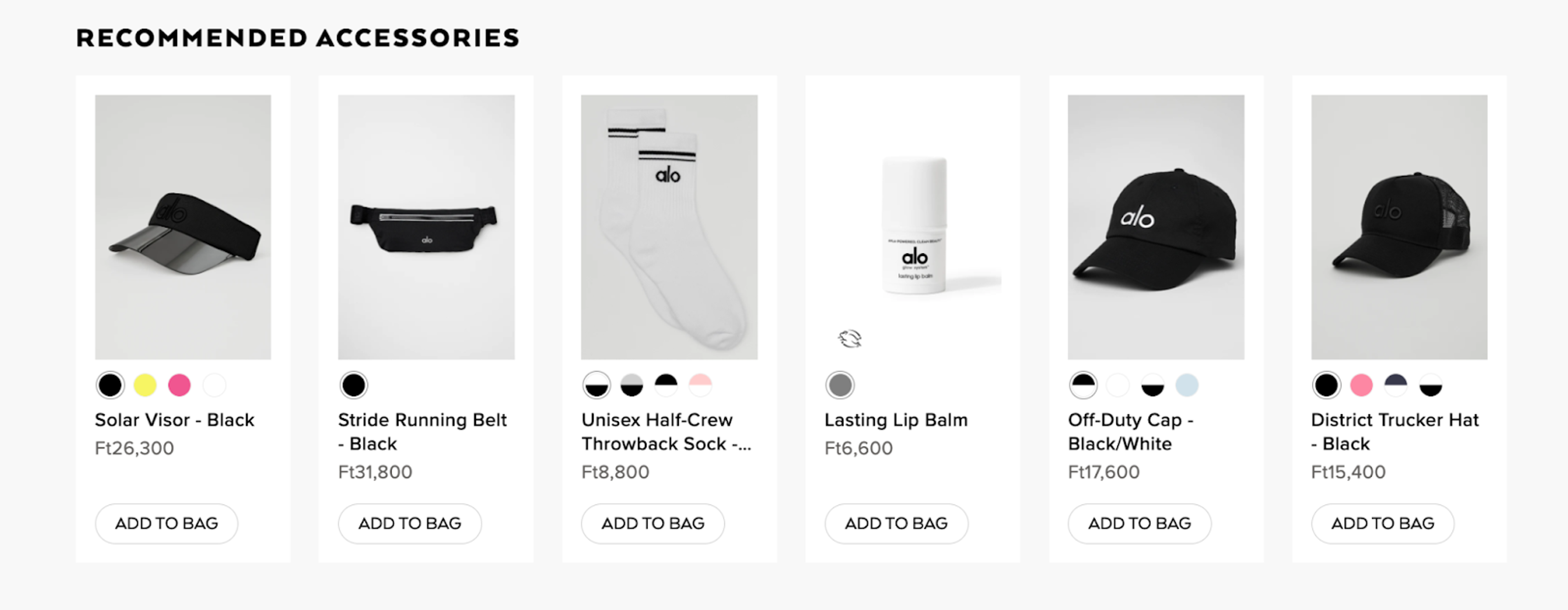
Task: Select the yellow swatch for Solar Visor
Action: click(145, 385)
